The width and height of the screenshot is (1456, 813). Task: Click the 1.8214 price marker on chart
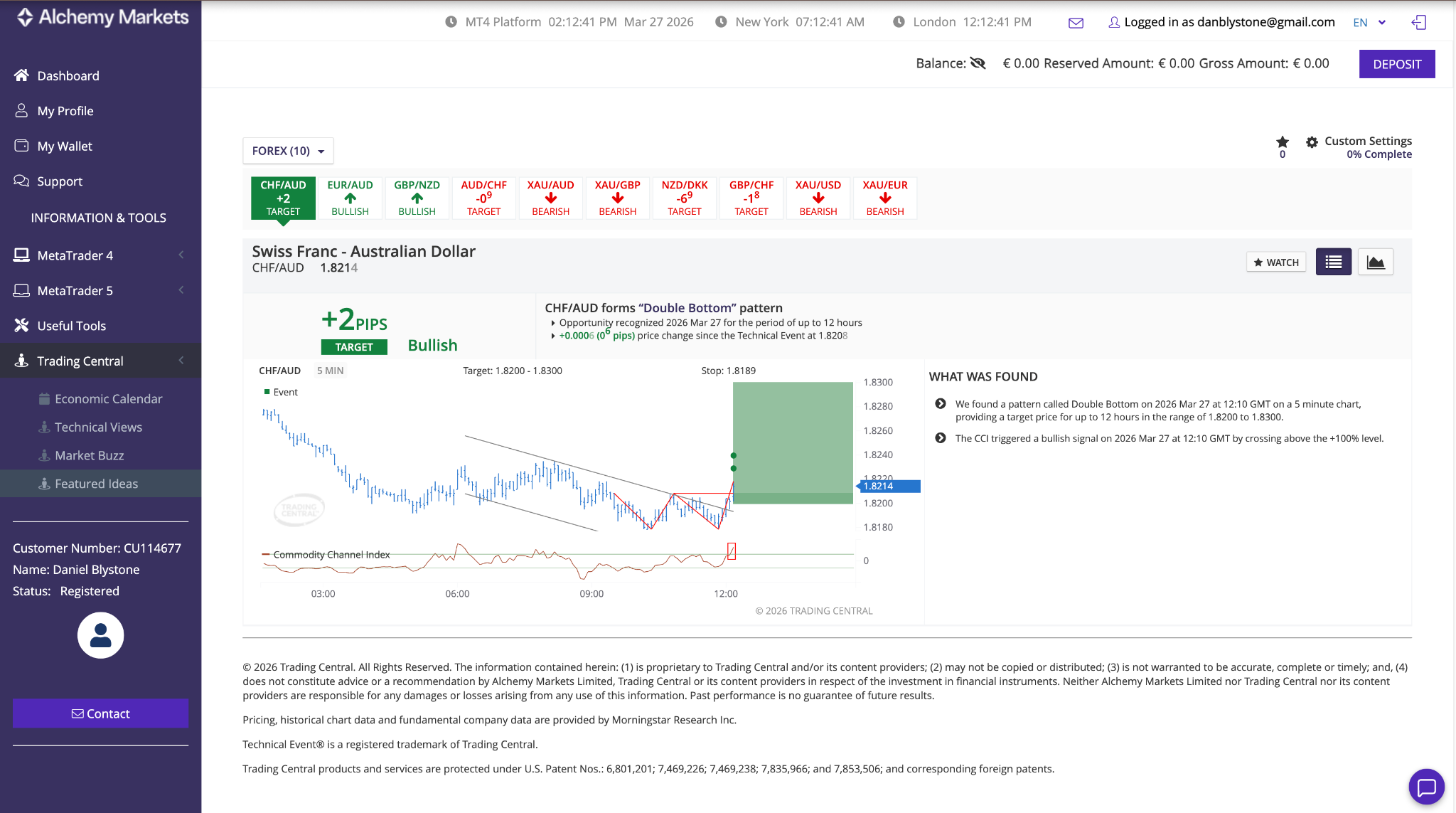pyautogui.click(x=889, y=486)
